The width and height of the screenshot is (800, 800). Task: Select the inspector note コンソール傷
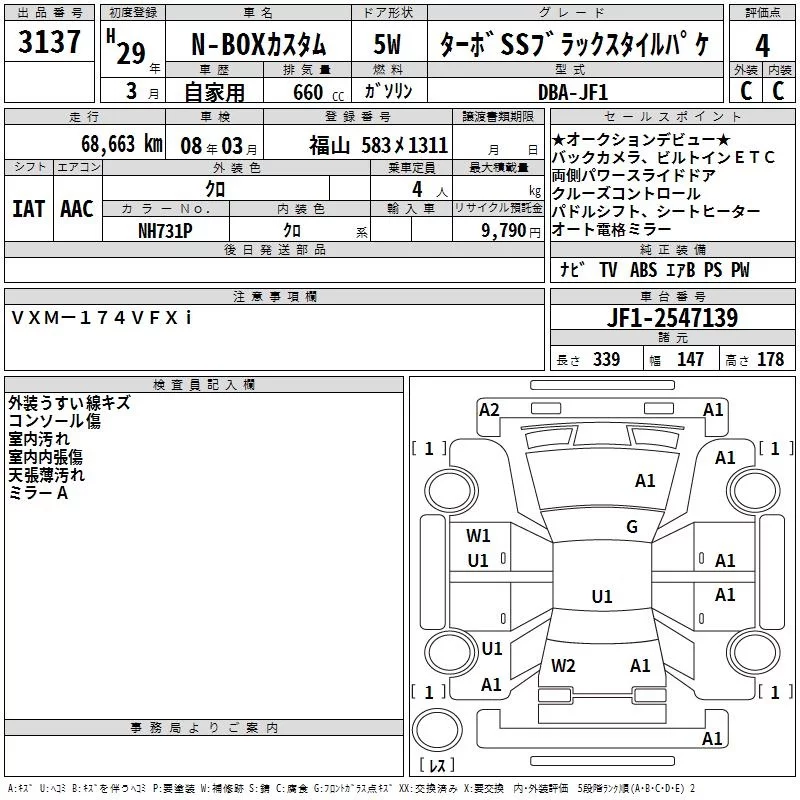click(x=54, y=421)
